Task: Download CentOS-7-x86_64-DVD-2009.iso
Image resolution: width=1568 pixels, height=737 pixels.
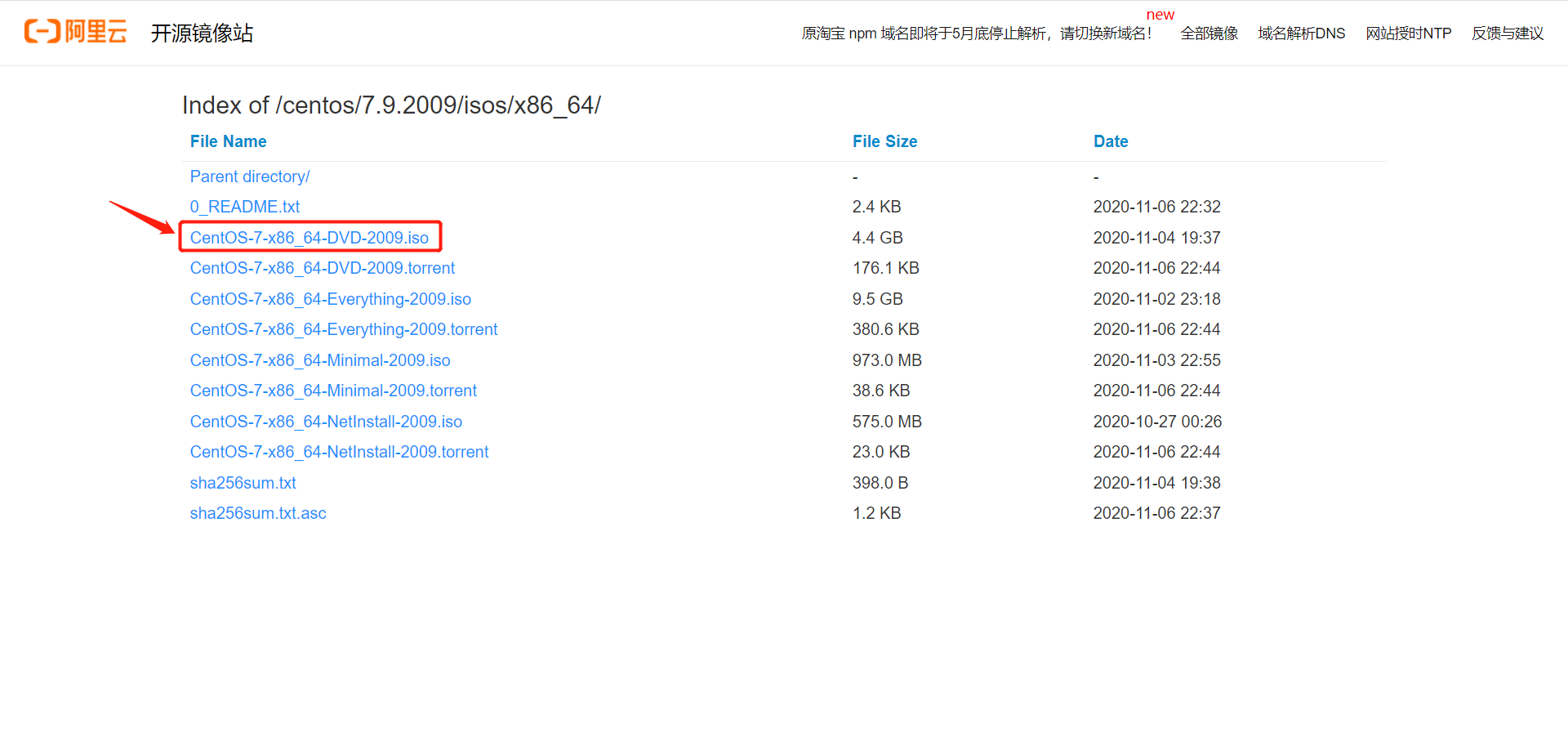Action: click(310, 238)
